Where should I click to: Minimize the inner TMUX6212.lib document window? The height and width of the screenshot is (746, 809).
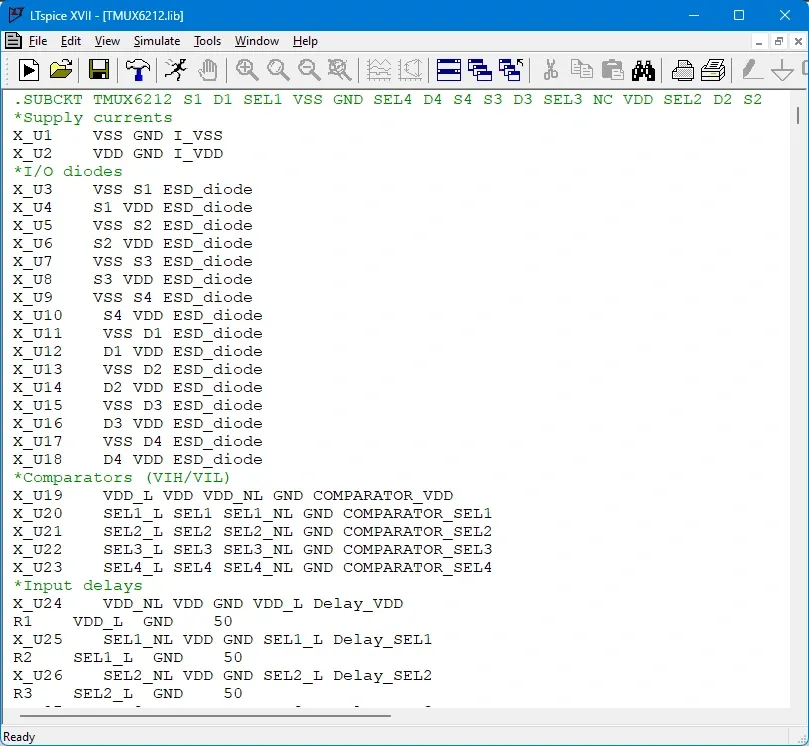click(758, 41)
